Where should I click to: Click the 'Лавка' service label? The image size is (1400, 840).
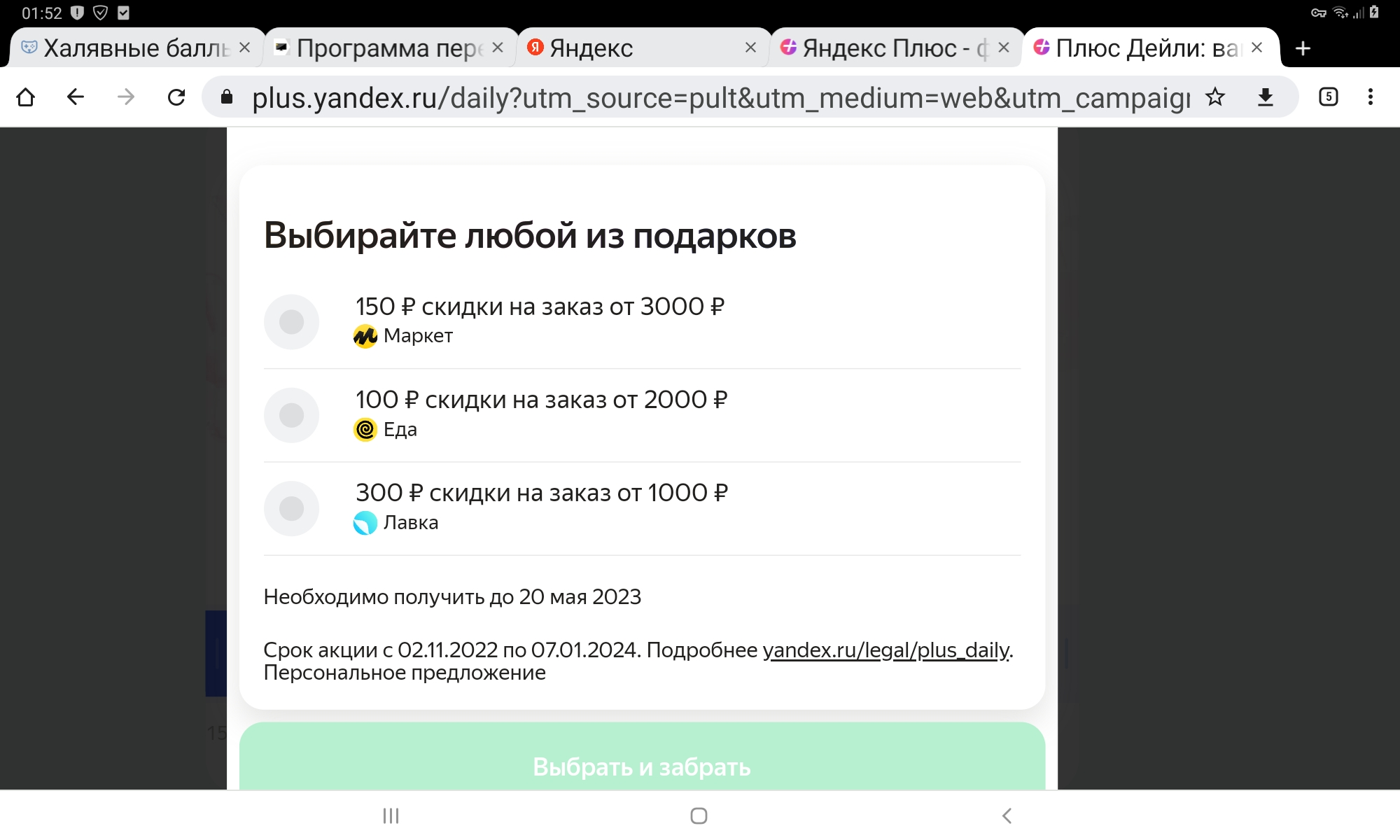(411, 523)
